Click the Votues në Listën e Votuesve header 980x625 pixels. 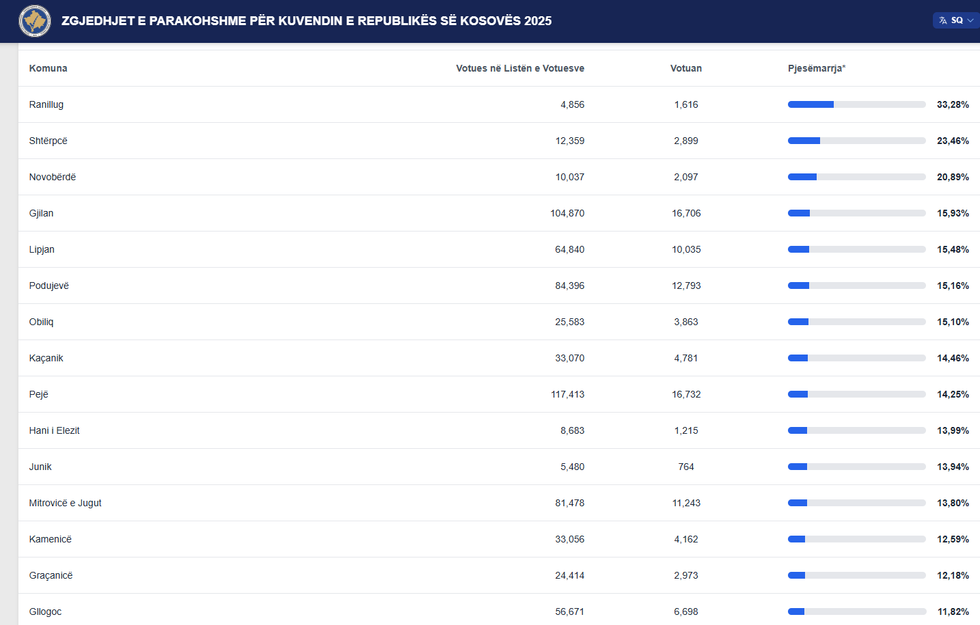(520, 68)
